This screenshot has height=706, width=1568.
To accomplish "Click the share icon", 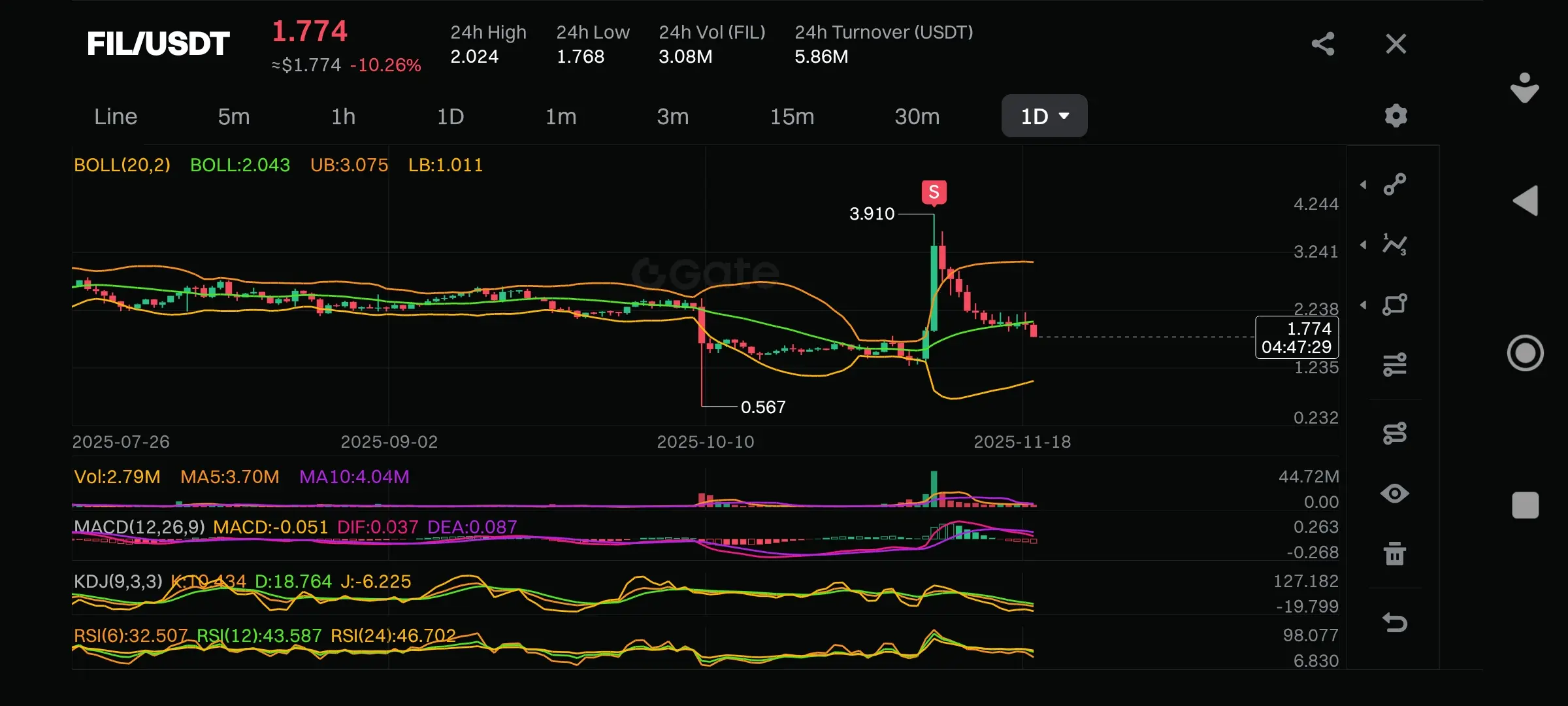I will [1323, 44].
